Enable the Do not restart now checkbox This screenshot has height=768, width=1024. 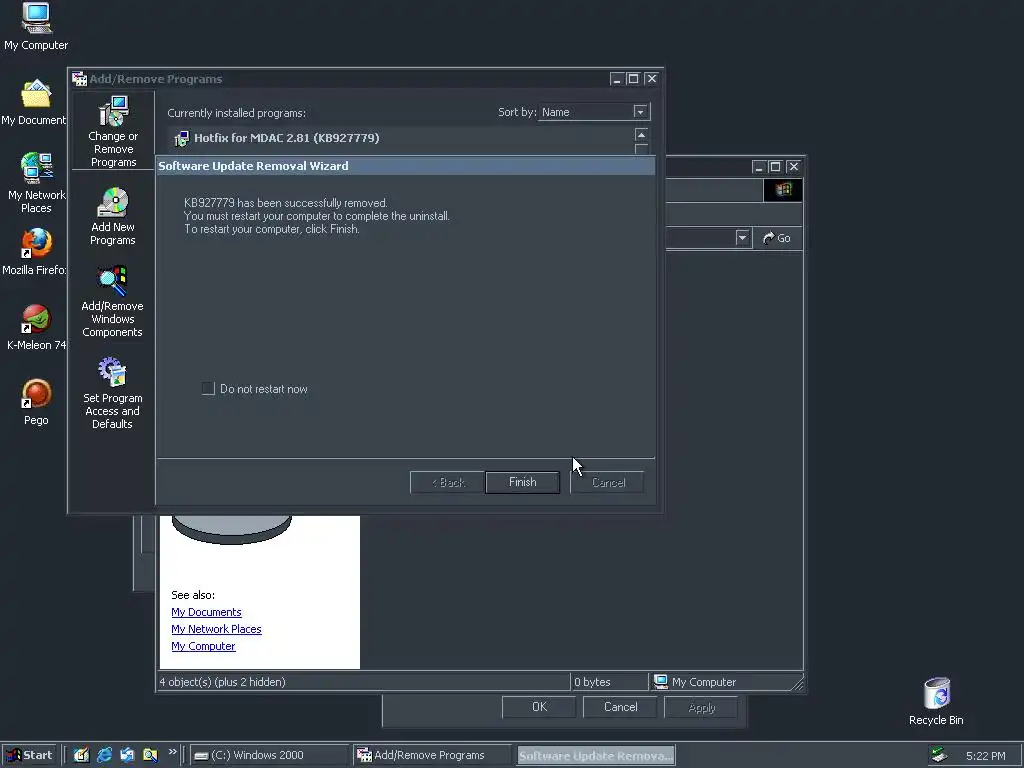[x=208, y=389]
